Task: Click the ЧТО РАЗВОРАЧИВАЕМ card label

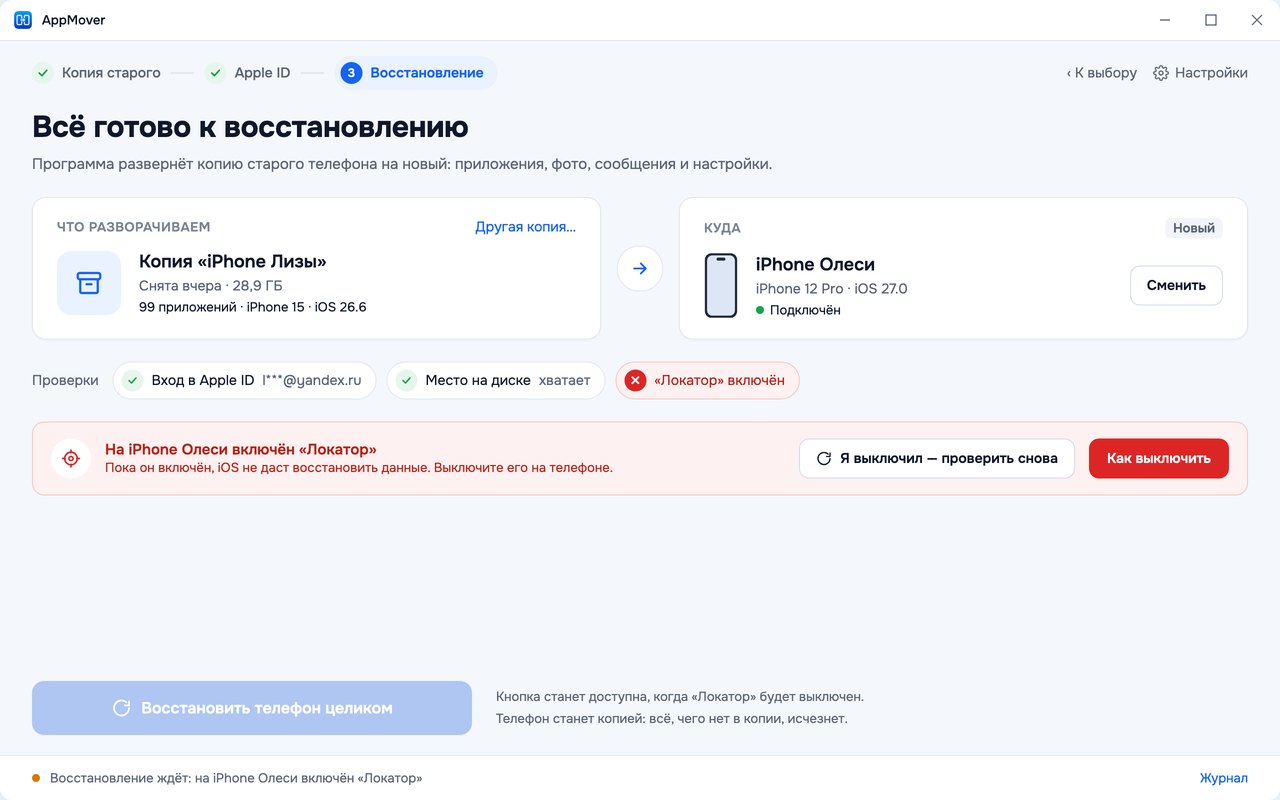Action: coord(134,227)
